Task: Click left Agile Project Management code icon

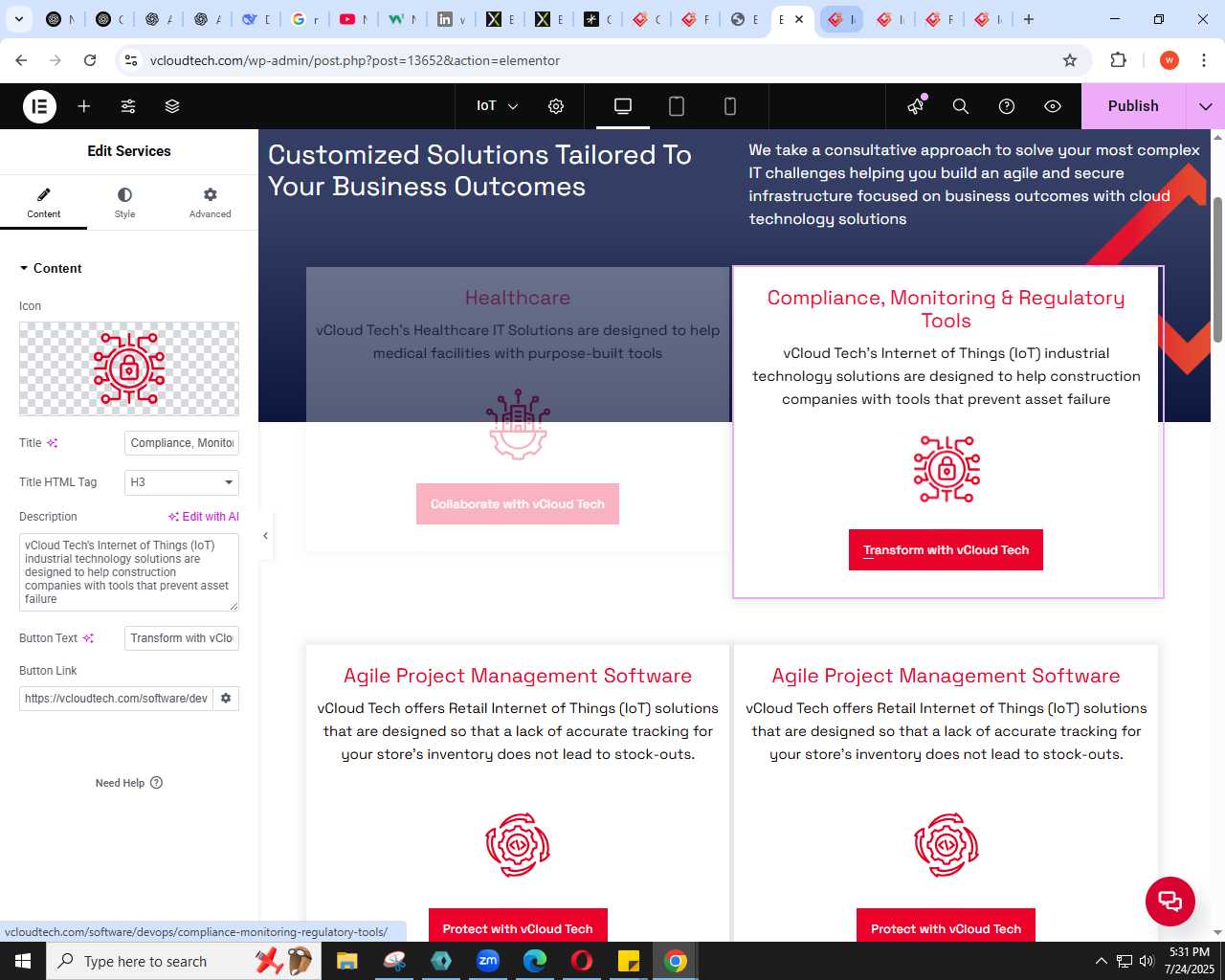Action: (518, 845)
